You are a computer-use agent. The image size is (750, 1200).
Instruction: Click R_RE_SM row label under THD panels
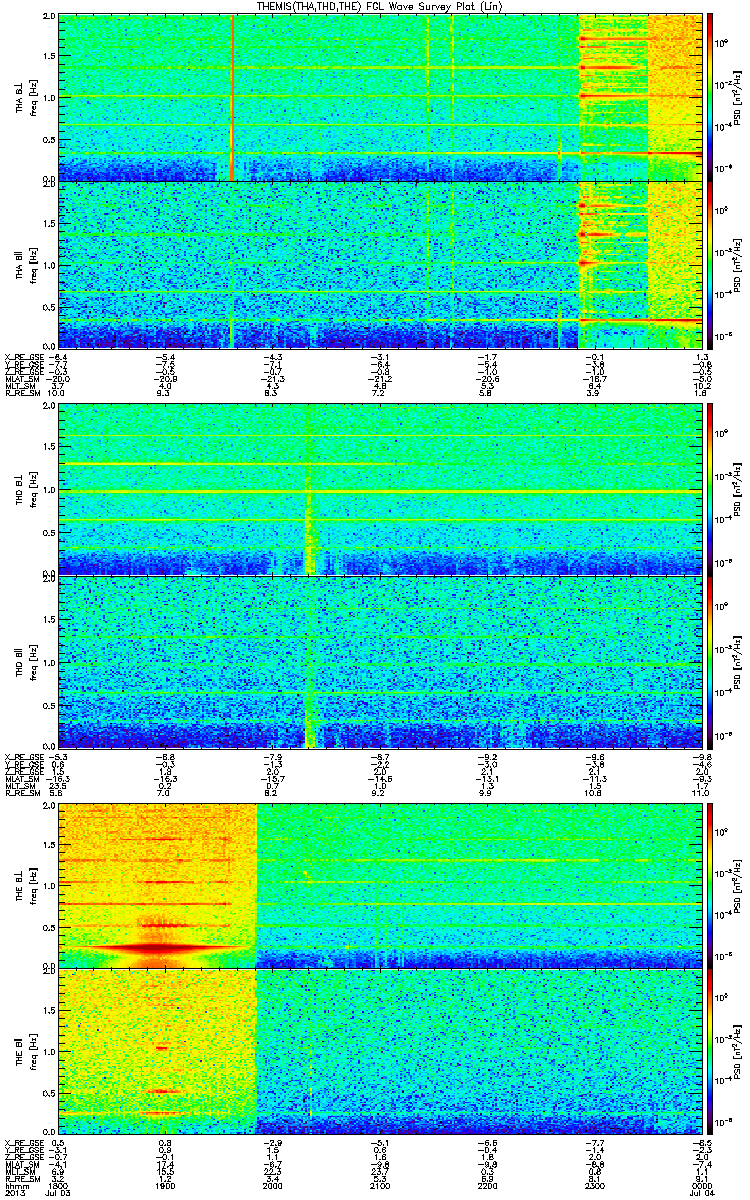[21, 794]
